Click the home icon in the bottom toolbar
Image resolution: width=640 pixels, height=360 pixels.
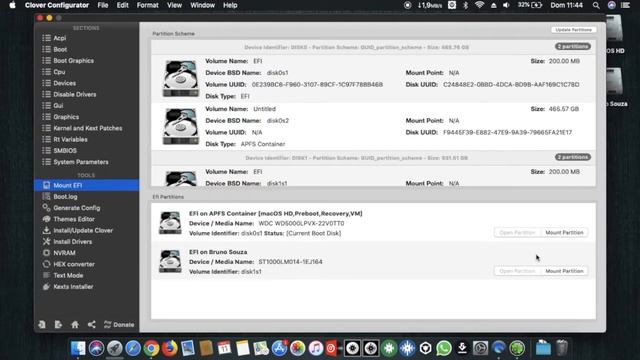point(75,324)
